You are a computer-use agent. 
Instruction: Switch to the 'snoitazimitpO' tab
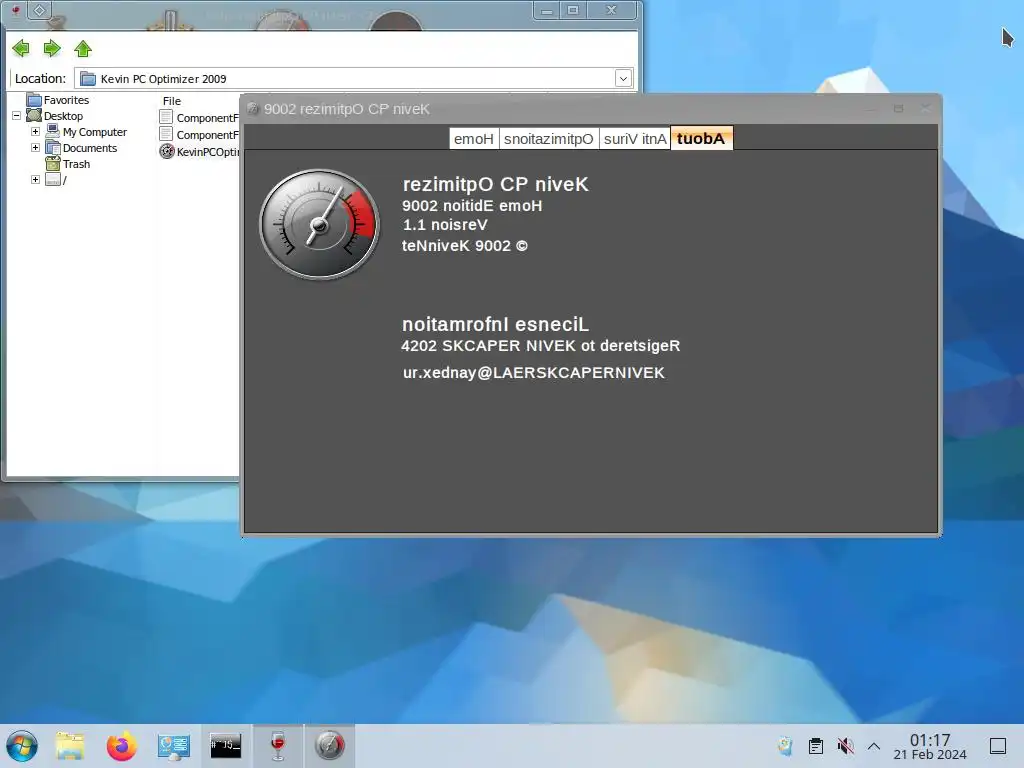click(x=549, y=138)
